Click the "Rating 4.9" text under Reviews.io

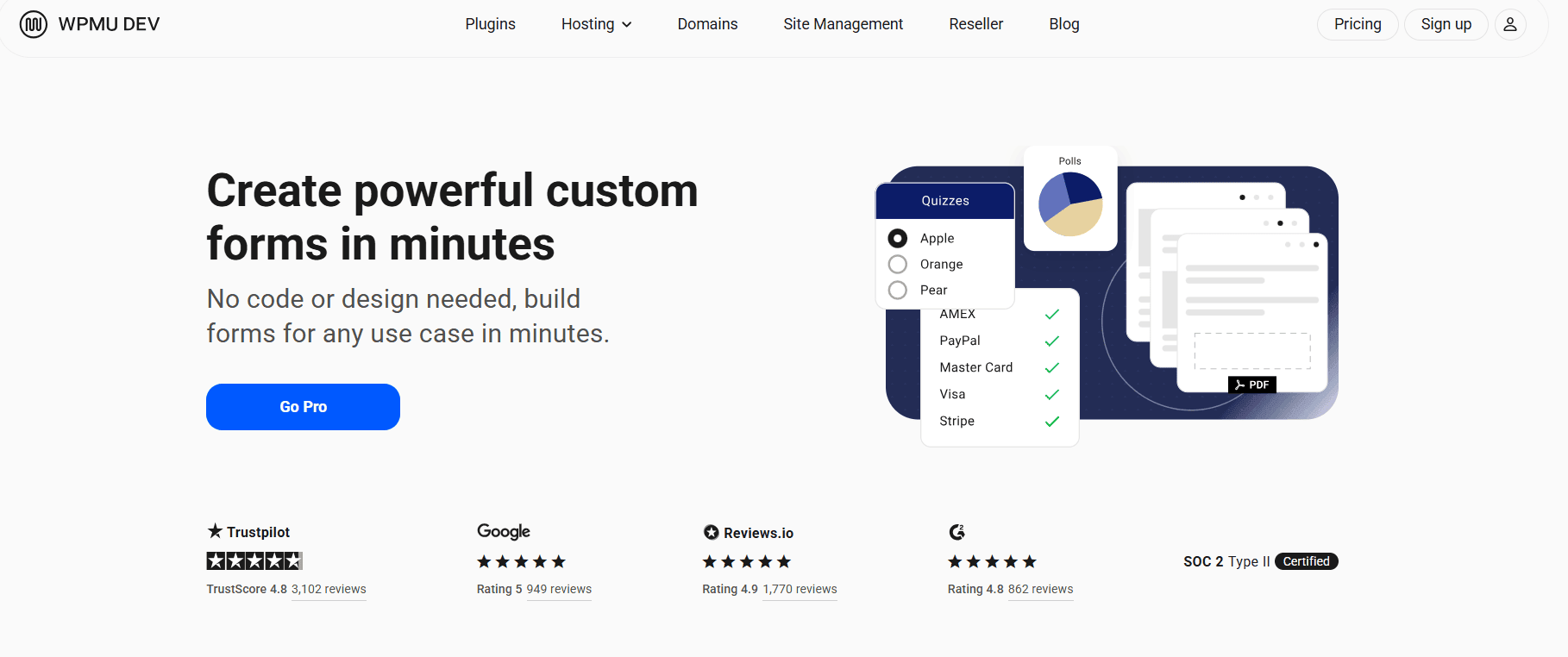[x=730, y=590]
